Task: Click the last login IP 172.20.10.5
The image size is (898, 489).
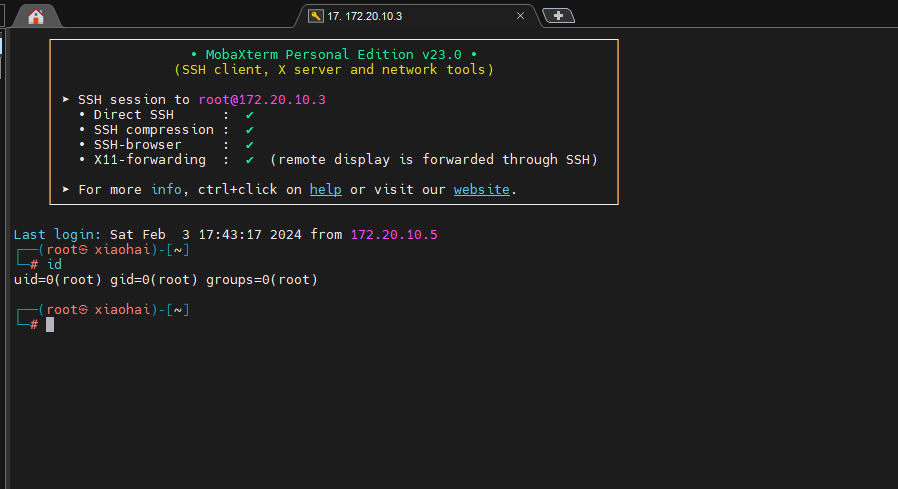Action: click(394, 235)
